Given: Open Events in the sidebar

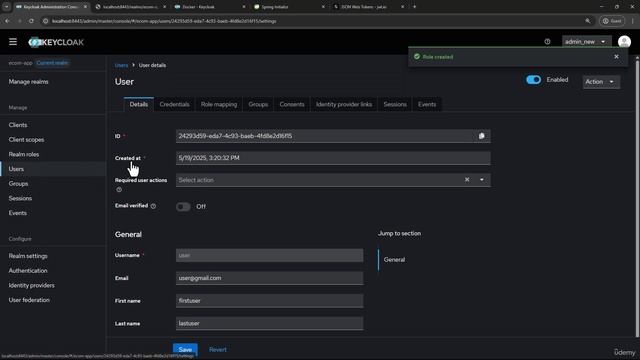Looking at the screenshot, I should [x=18, y=213].
